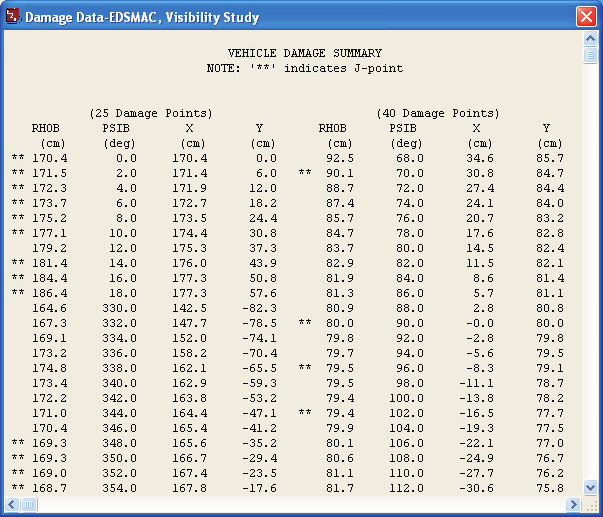The image size is (603, 517).
Task: Click the horizontal scrollbar thumb
Action: 29,504
